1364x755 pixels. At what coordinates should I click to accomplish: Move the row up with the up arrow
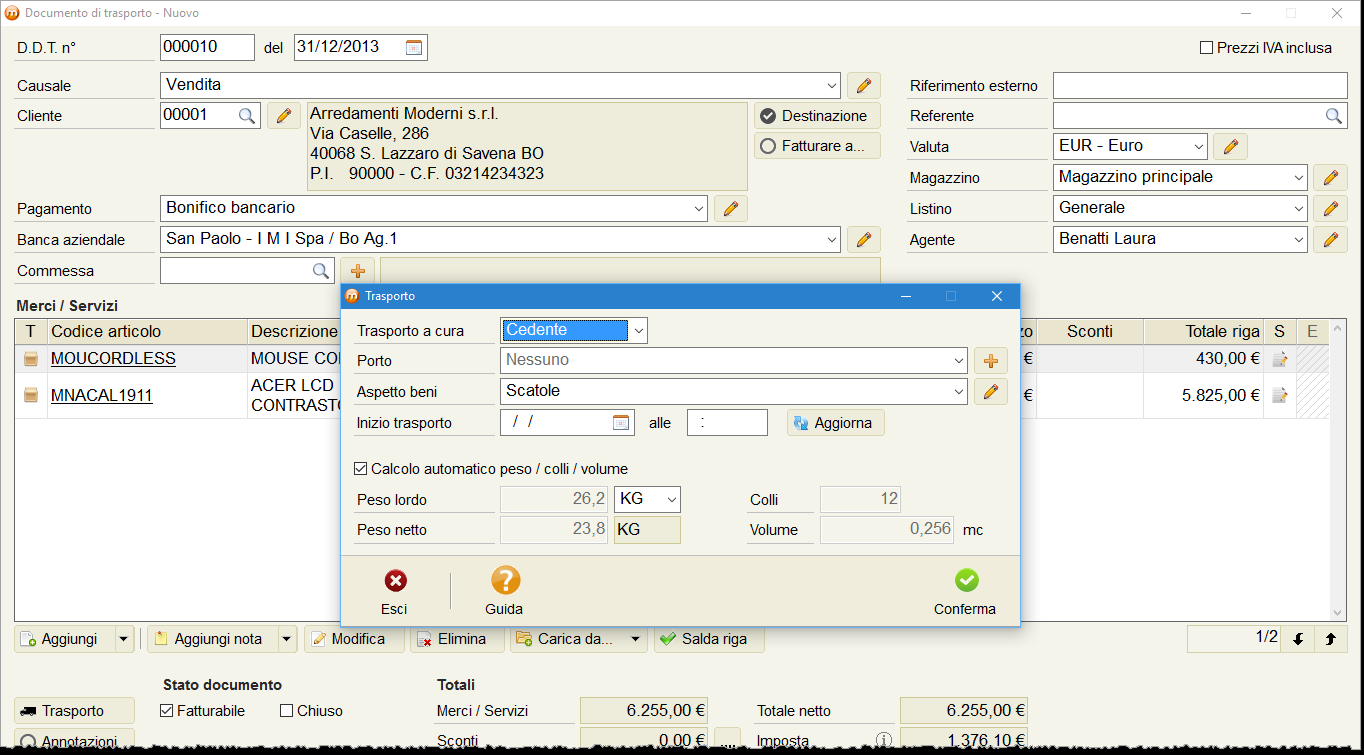click(x=1330, y=639)
